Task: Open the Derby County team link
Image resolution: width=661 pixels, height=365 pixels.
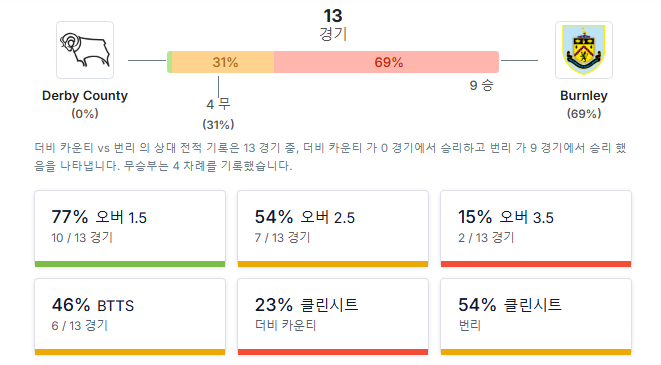Action: pos(85,96)
